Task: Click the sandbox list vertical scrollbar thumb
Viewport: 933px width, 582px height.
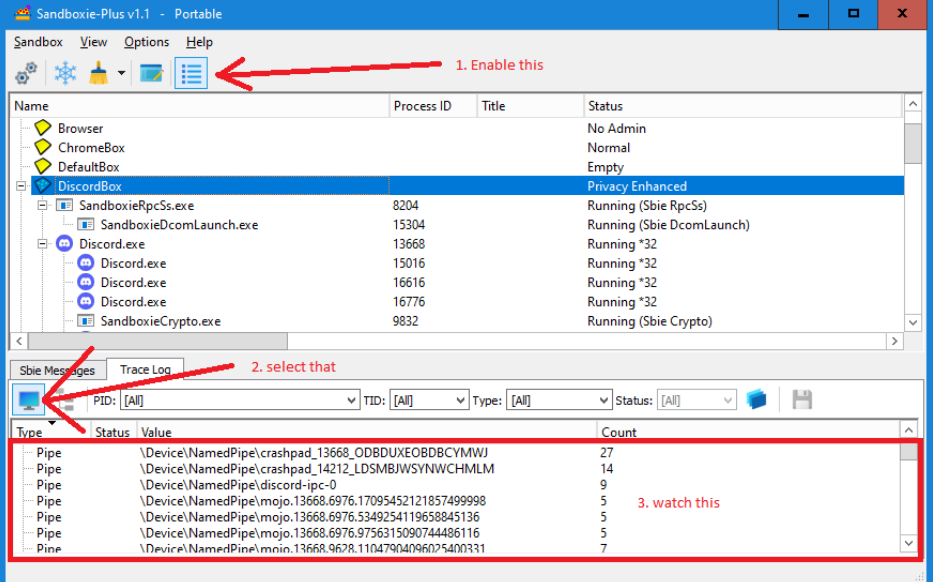Action: 913,143
